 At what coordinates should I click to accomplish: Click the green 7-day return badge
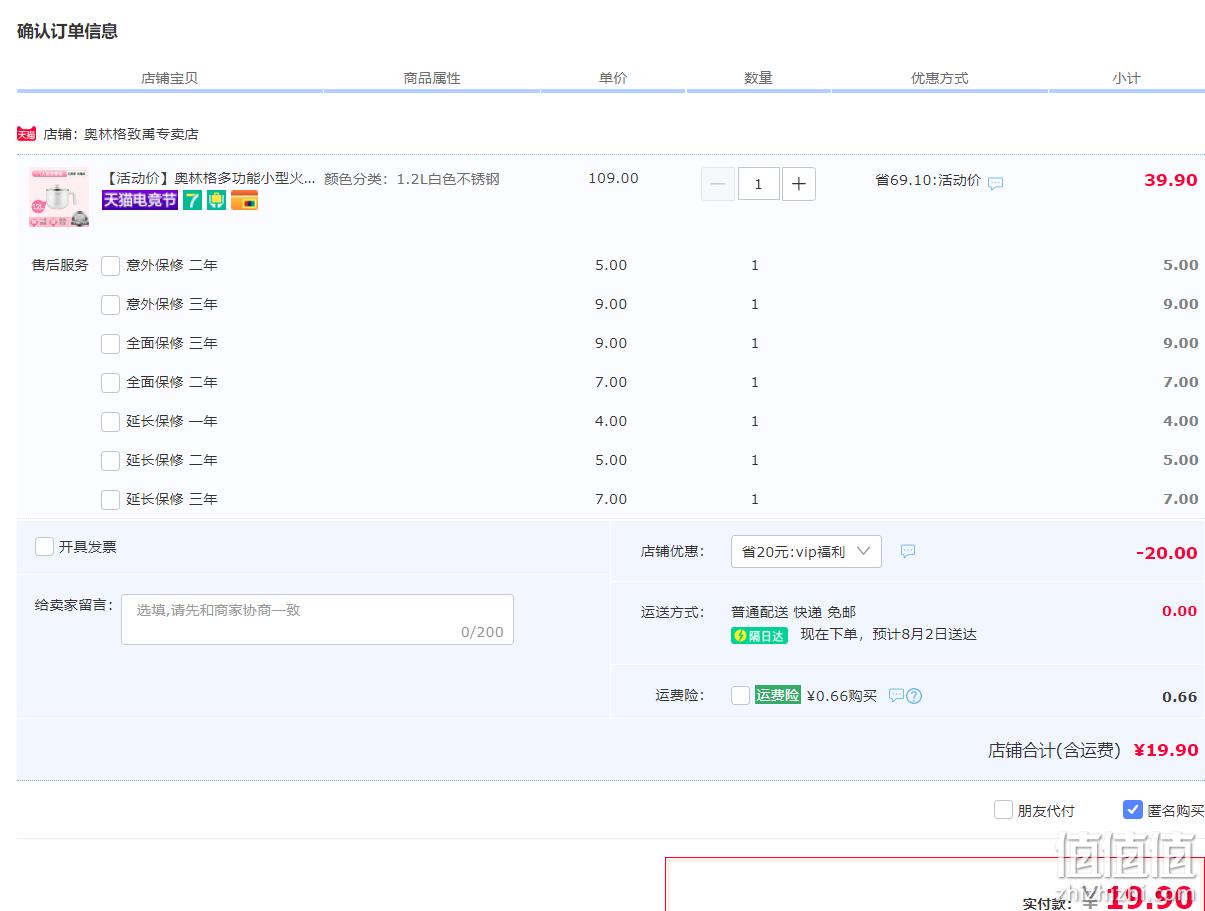193,200
